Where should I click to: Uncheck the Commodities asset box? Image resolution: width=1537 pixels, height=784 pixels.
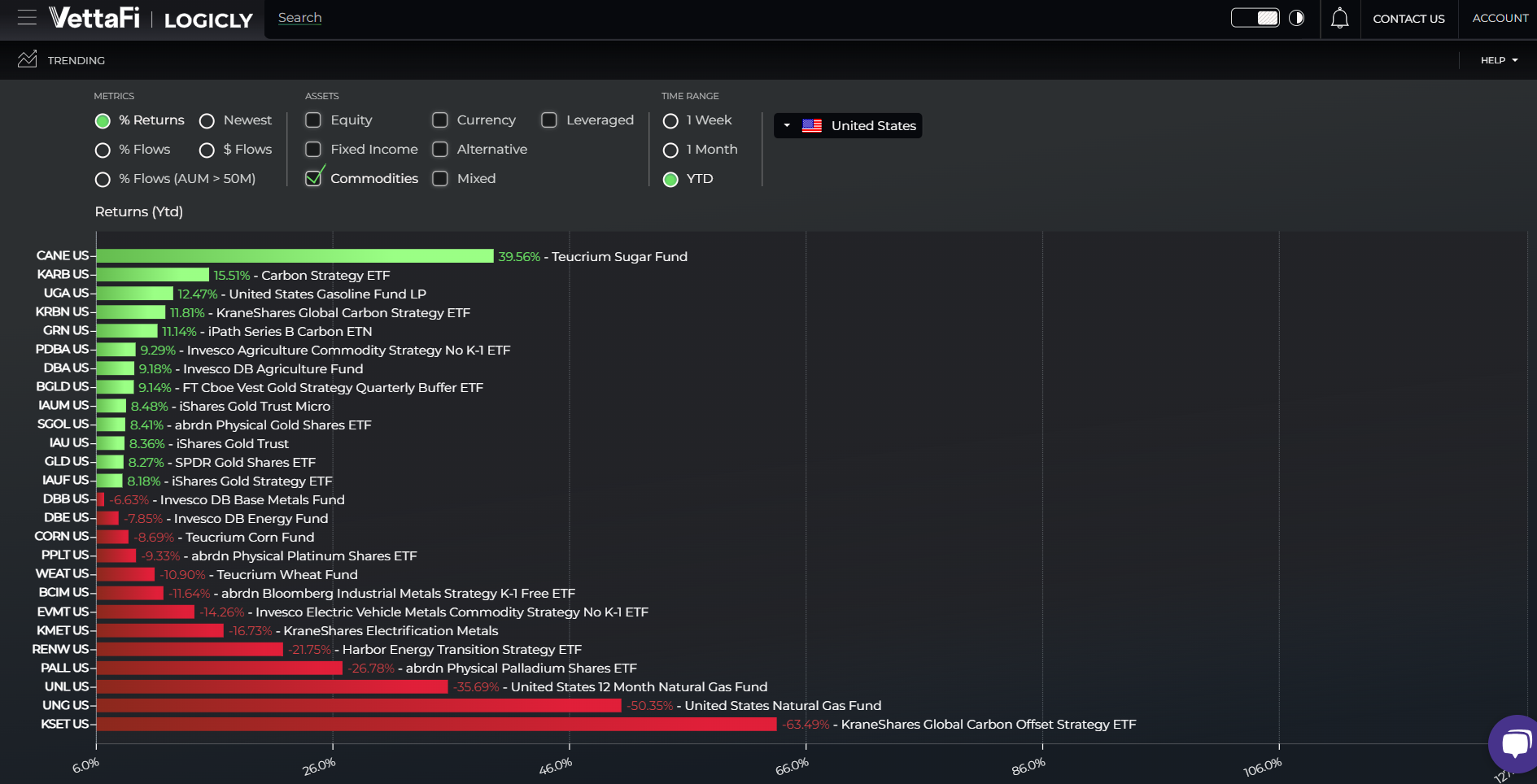313,178
